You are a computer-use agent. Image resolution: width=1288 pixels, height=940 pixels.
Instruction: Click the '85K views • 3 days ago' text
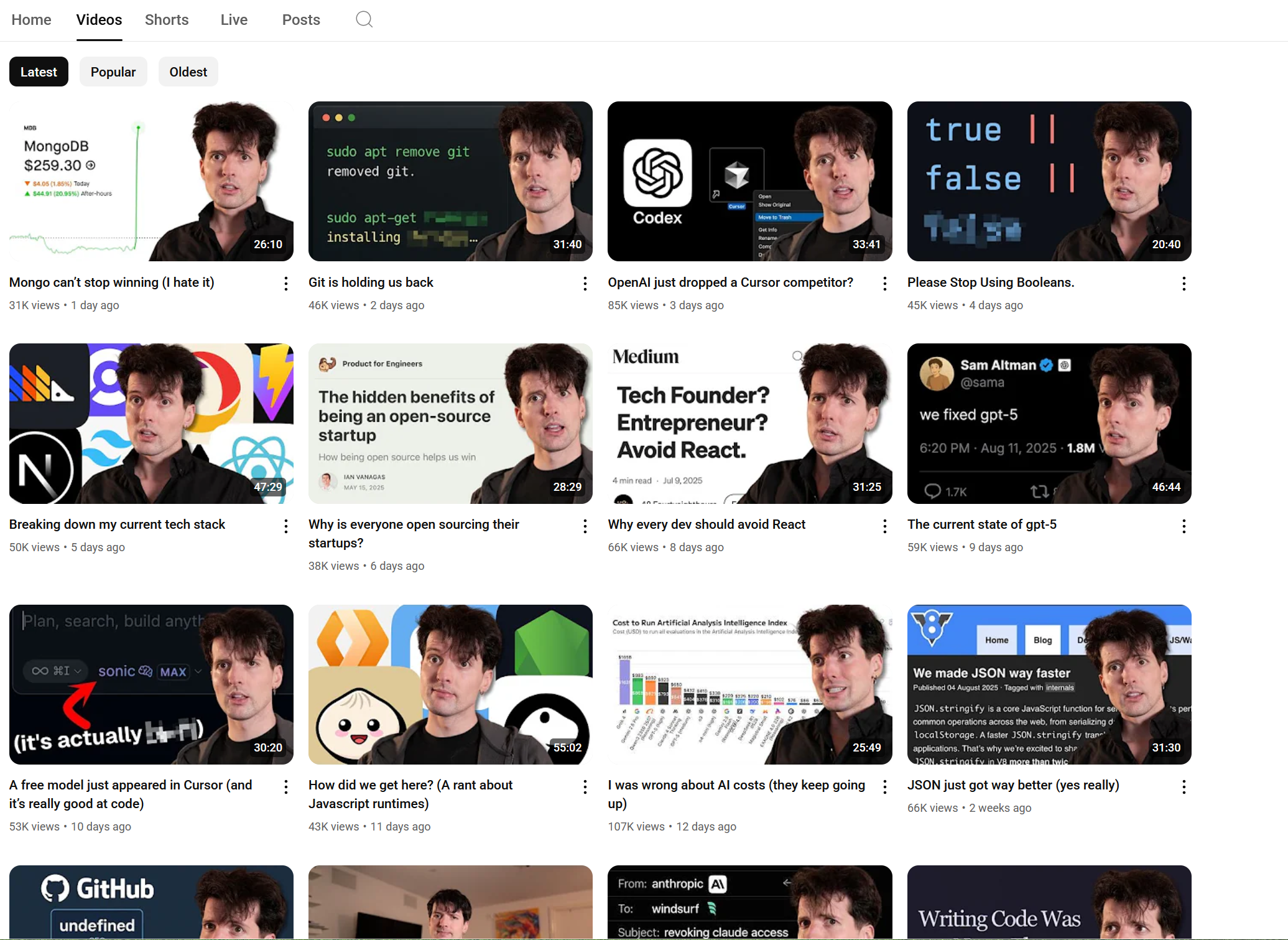click(x=665, y=305)
